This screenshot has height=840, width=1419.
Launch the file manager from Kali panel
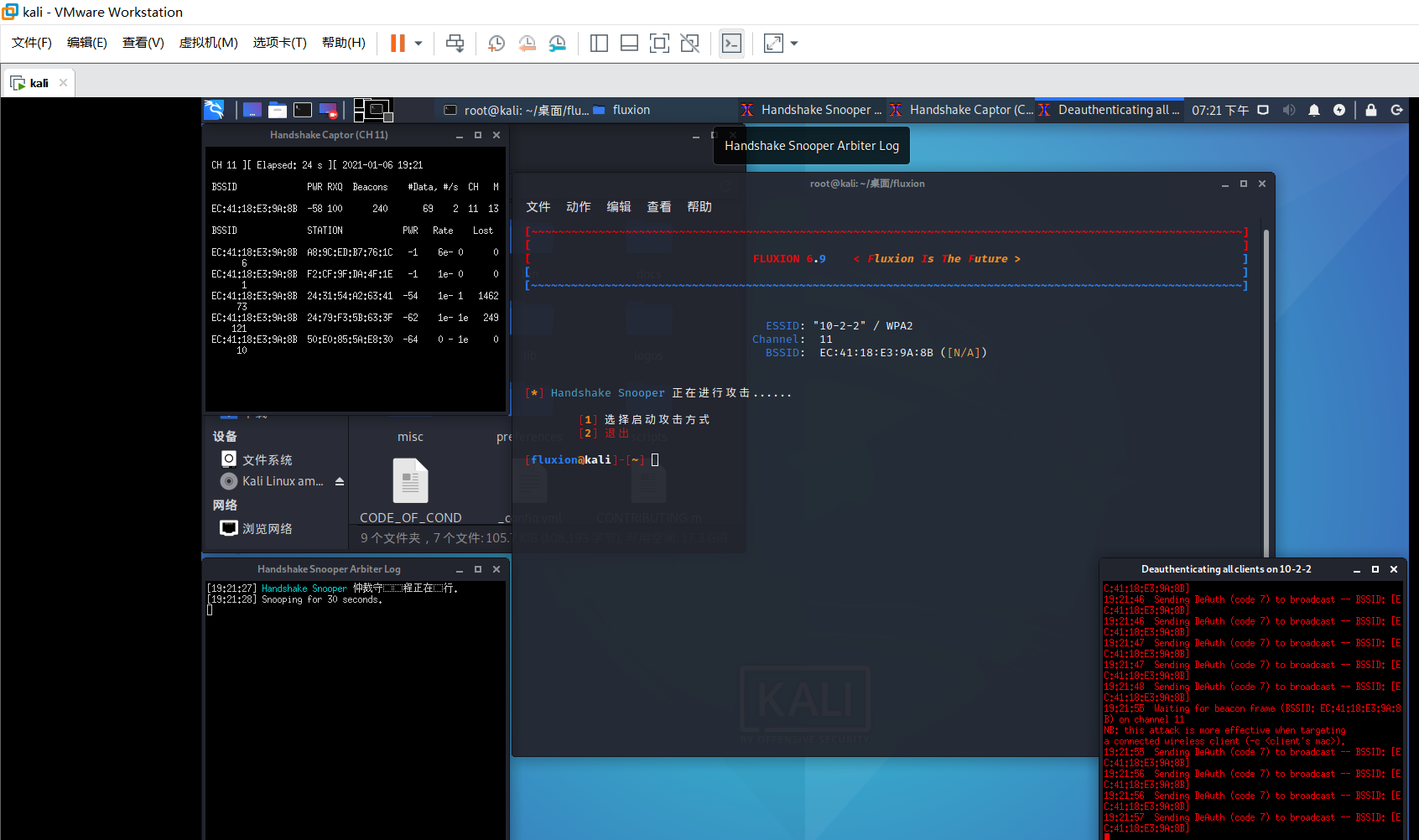278,110
